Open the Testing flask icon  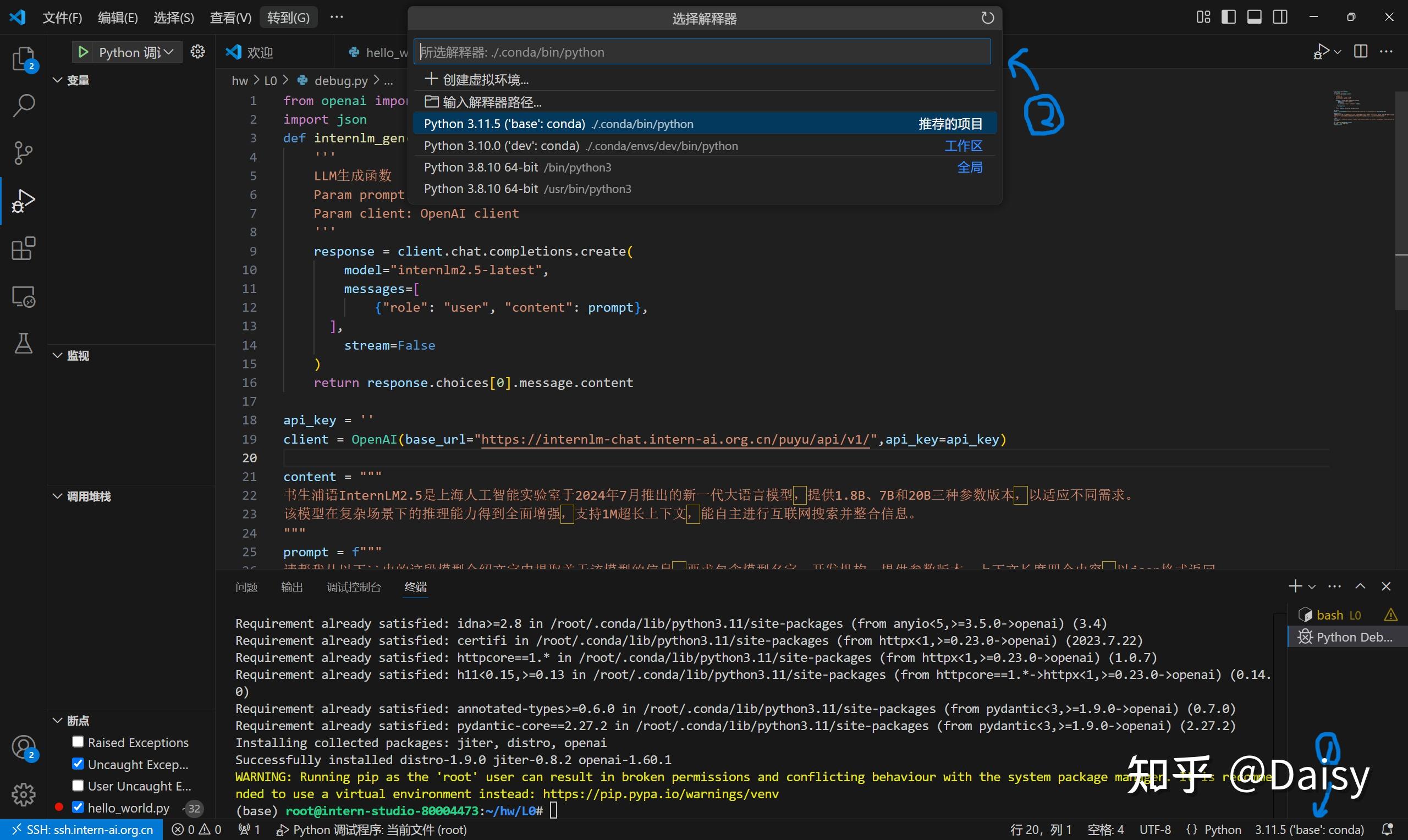23,344
